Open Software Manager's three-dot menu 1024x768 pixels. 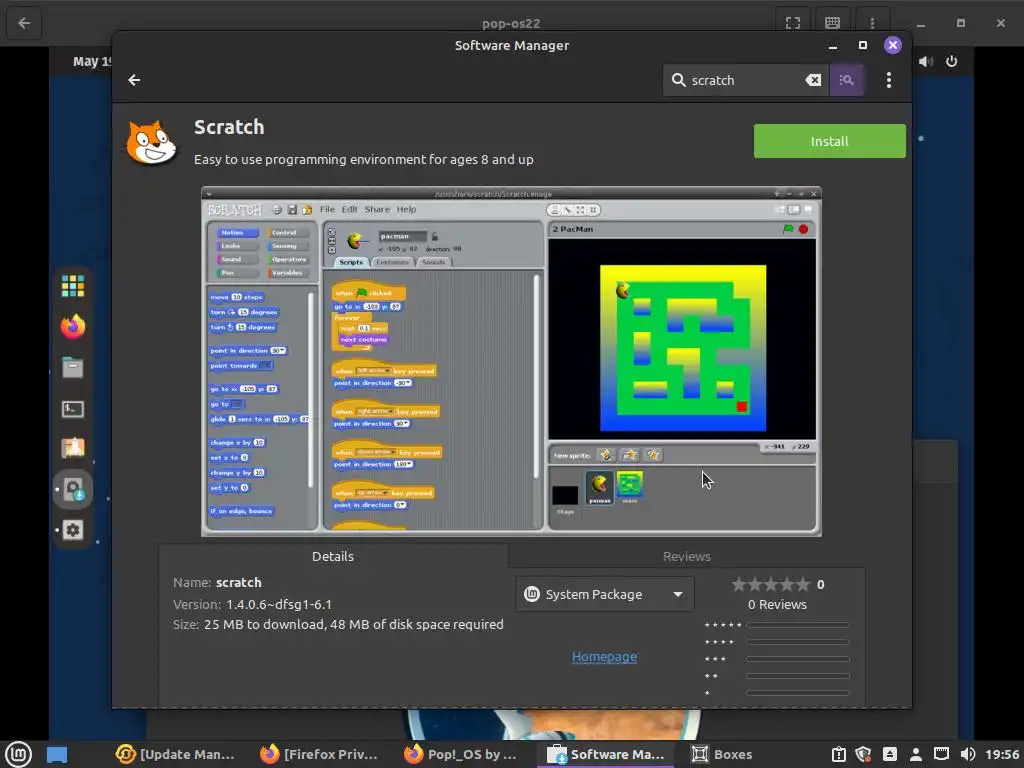point(888,80)
